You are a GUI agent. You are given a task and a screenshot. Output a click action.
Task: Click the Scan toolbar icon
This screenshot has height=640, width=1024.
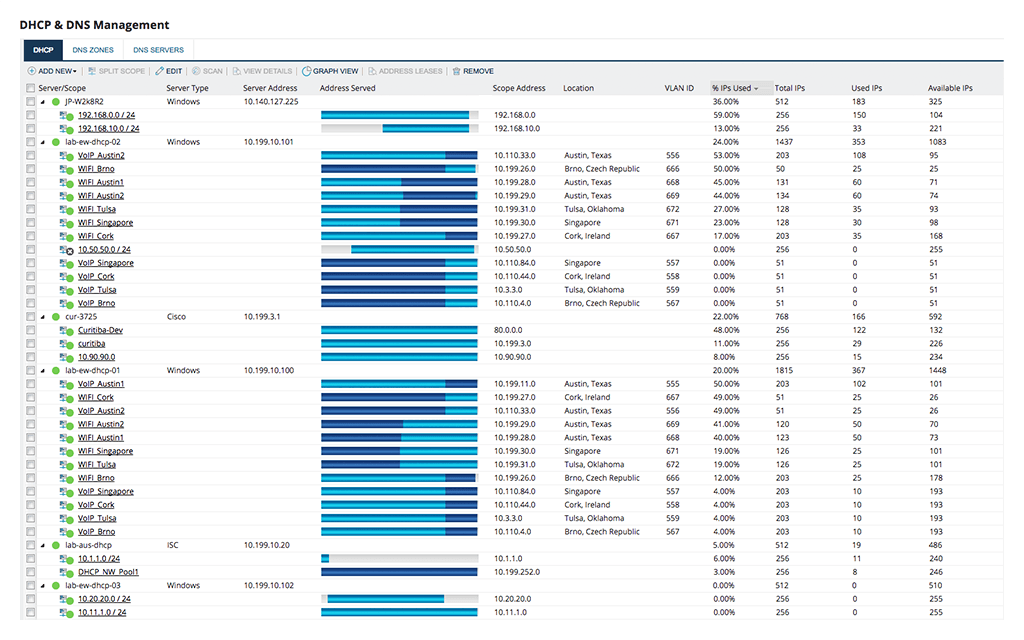(197, 72)
